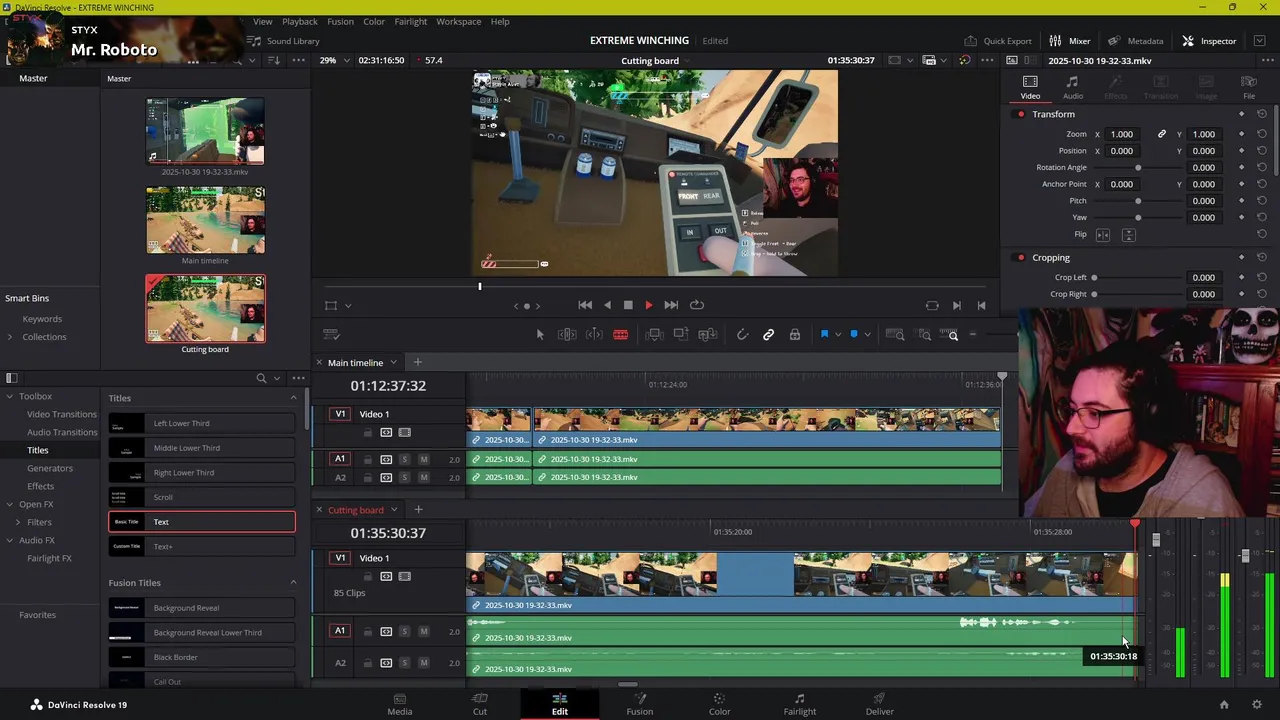1280x720 pixels.
Task: Toggle the position lock icon
Action: 795,335
